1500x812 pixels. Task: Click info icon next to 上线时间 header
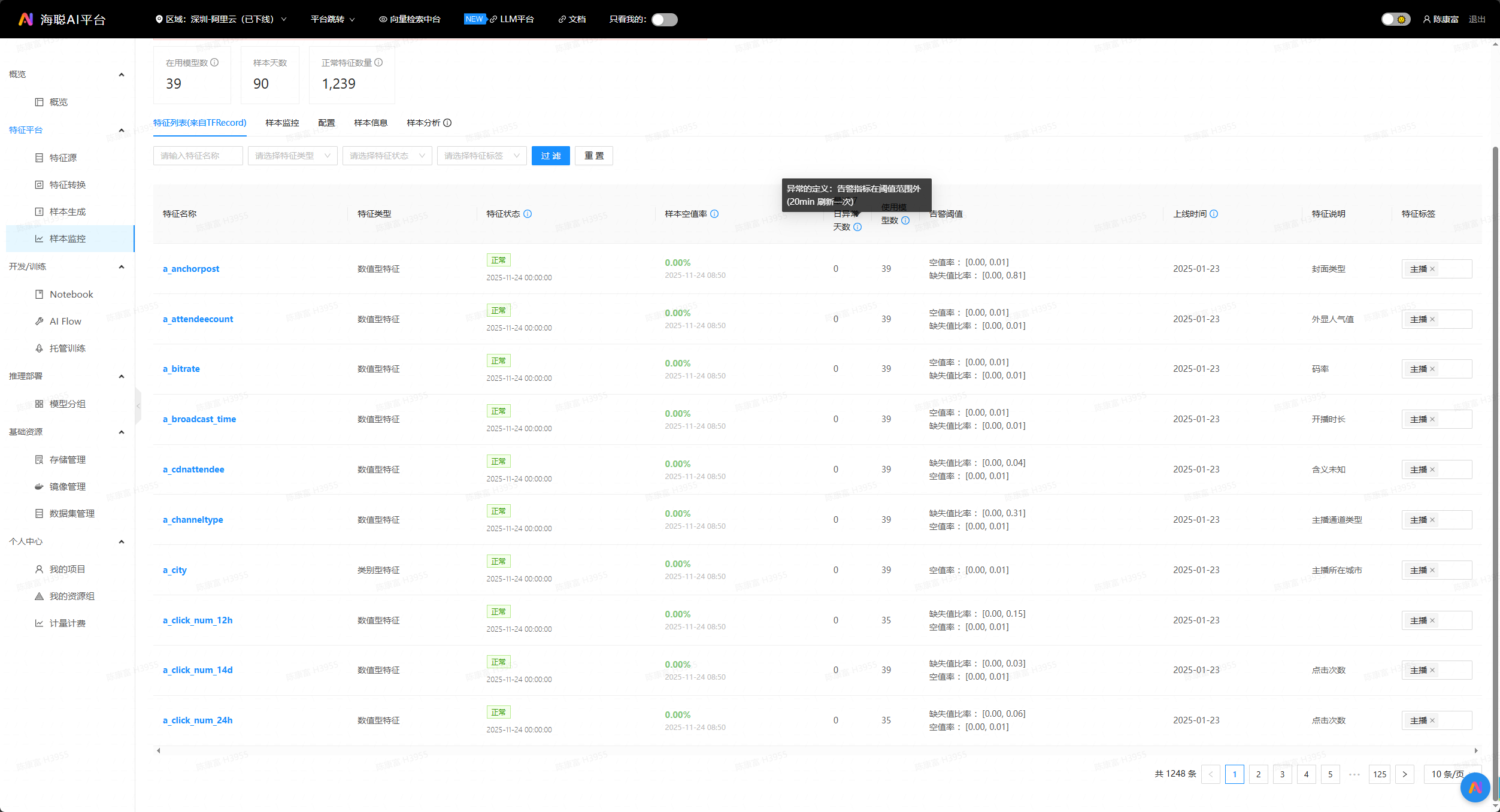tap(1214, 214)
